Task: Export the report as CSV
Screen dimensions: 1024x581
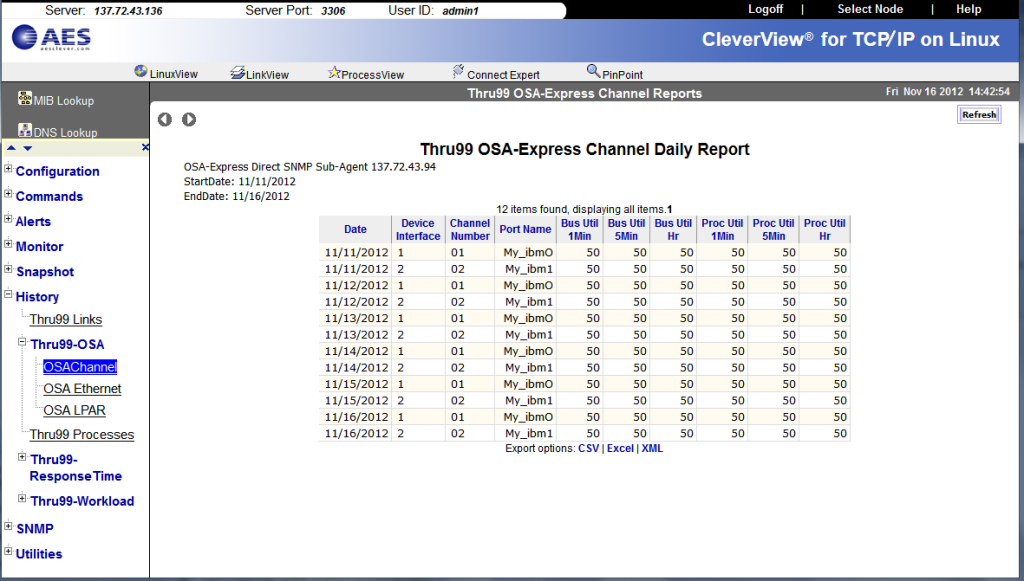Action: point(588,449)
